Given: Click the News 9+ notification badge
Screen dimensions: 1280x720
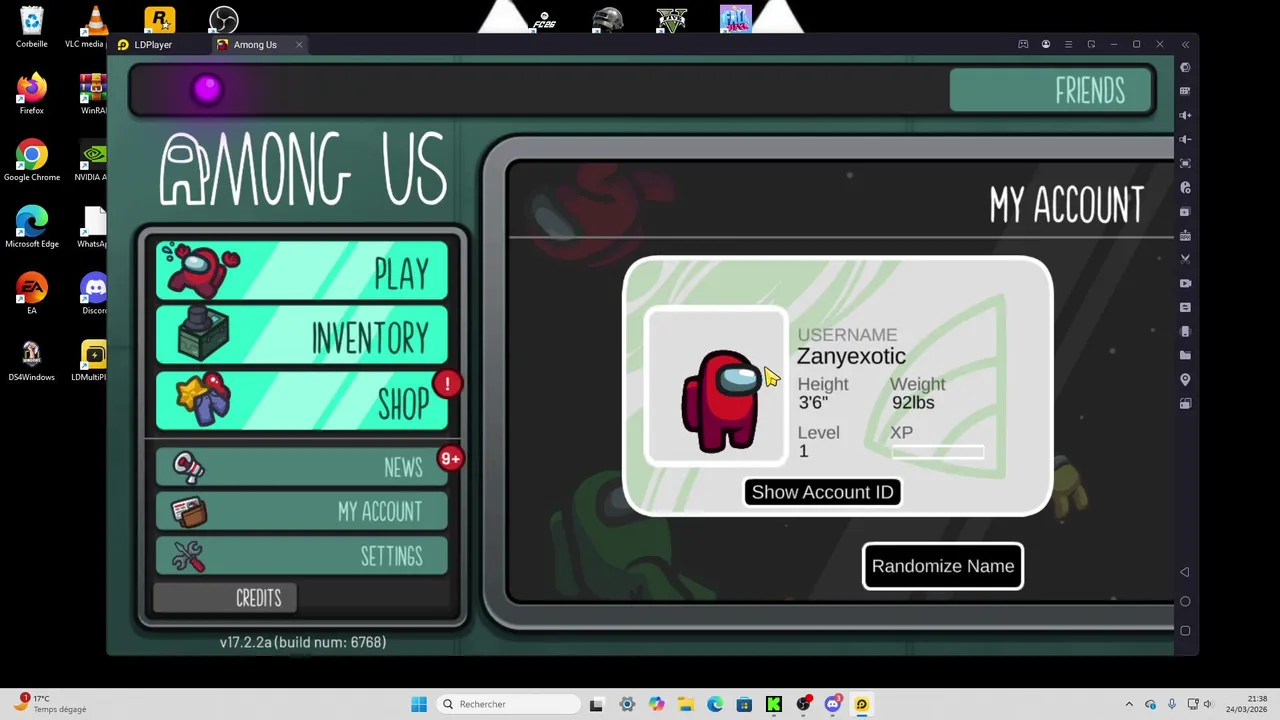Looking at the screenshot, I should pyautogui.click(x=450, y=459).
